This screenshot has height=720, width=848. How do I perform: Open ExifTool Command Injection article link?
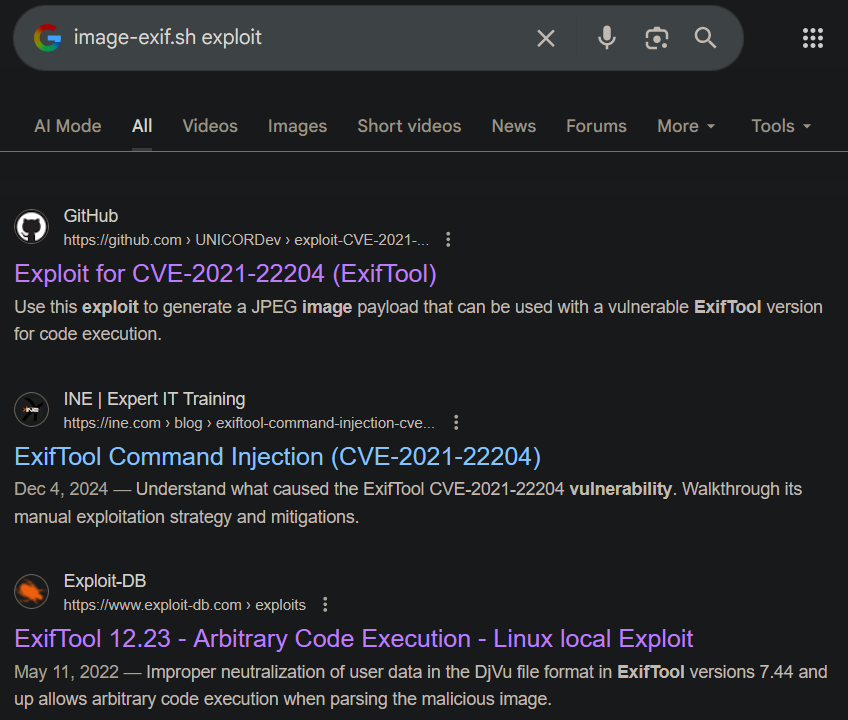point(277,457)
